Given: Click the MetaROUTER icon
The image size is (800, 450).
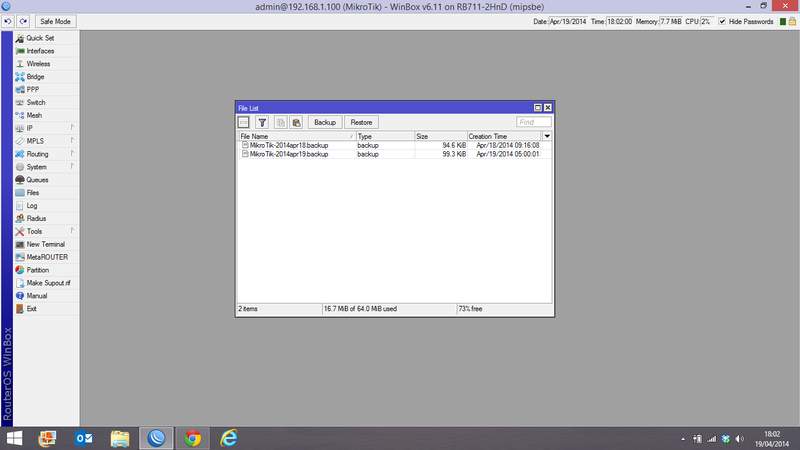Looking at the screenshot, I should [x=20, y=257].
